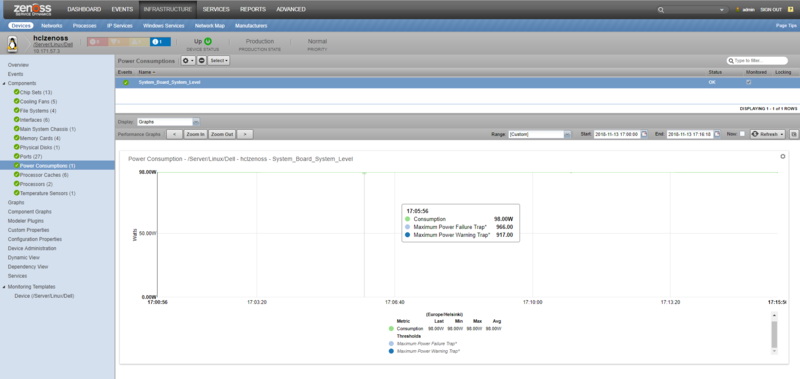Open the Dashboard menu
Image resolution: width=800 pixels, height=379 pixels.
(84, 9)
